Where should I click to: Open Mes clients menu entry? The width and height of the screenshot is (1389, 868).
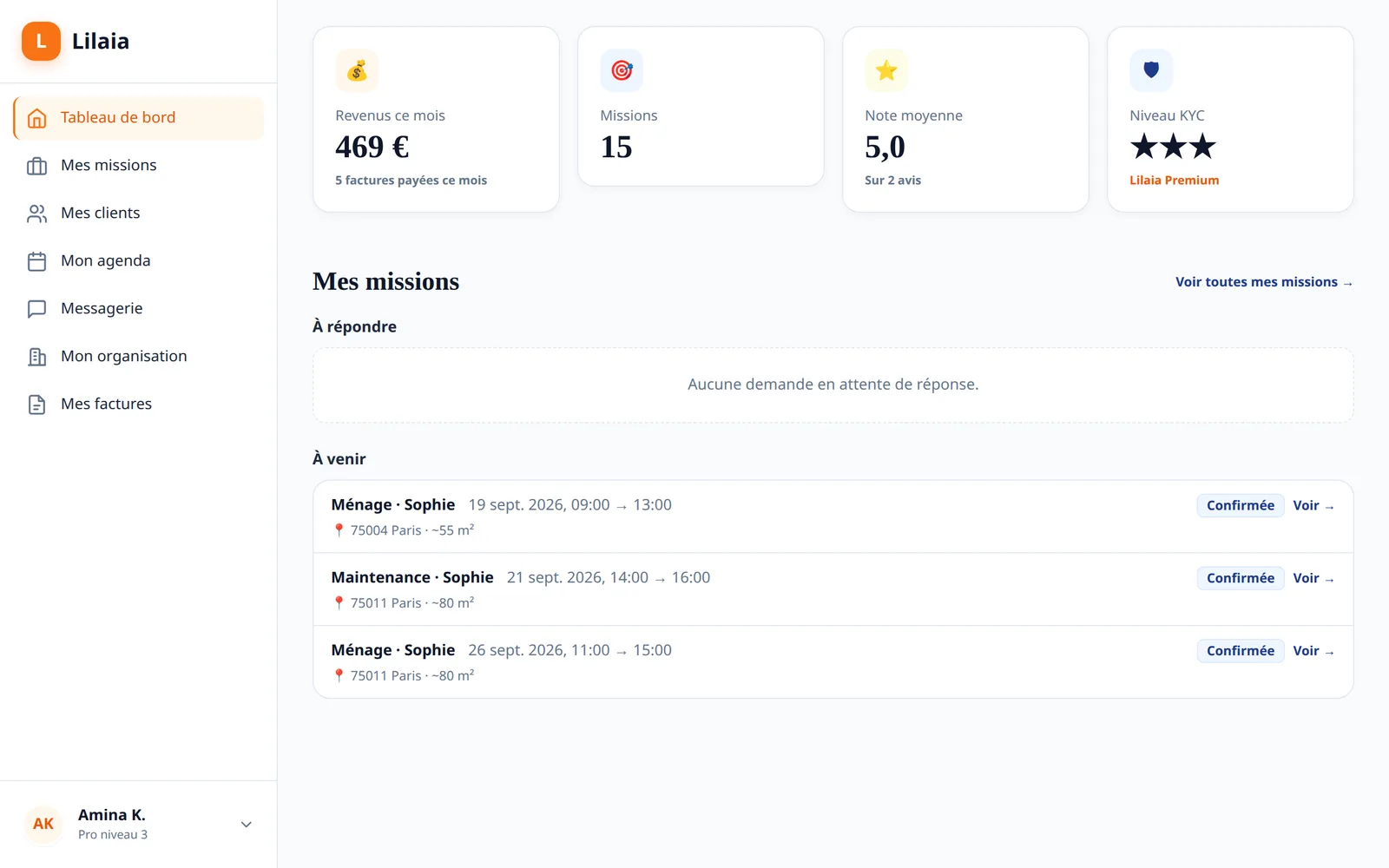pyautogui.click(x=139, y=214)
